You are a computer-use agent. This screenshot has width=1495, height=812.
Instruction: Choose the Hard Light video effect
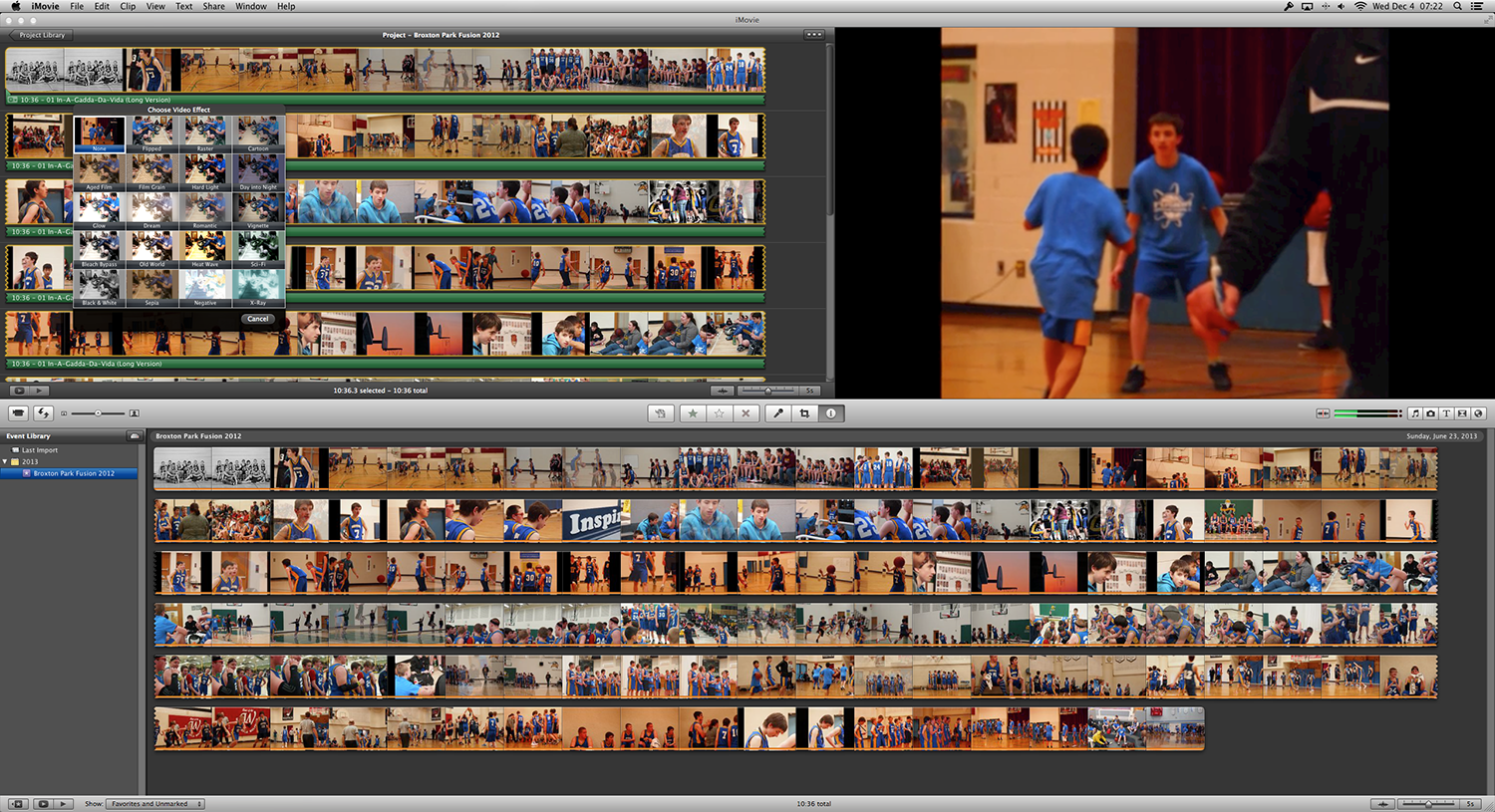(x=204, y=172)
